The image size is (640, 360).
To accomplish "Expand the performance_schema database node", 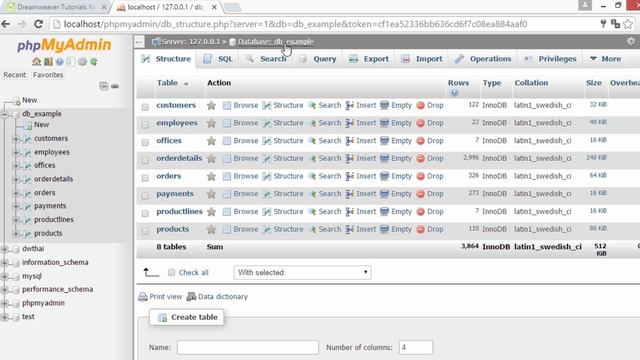I will (4, 289).
